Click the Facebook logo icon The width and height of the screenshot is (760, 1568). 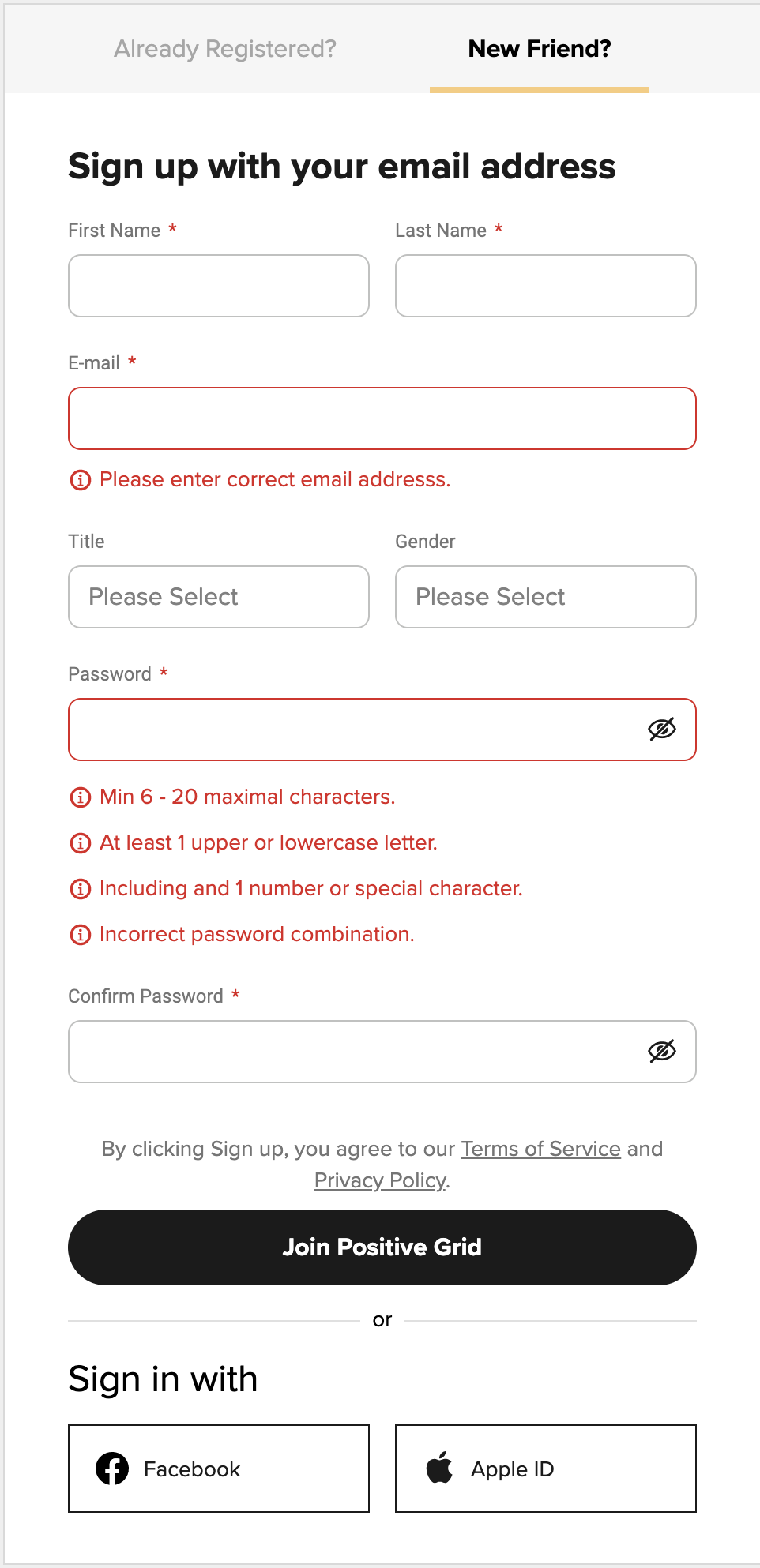(x=111, y=1469)
